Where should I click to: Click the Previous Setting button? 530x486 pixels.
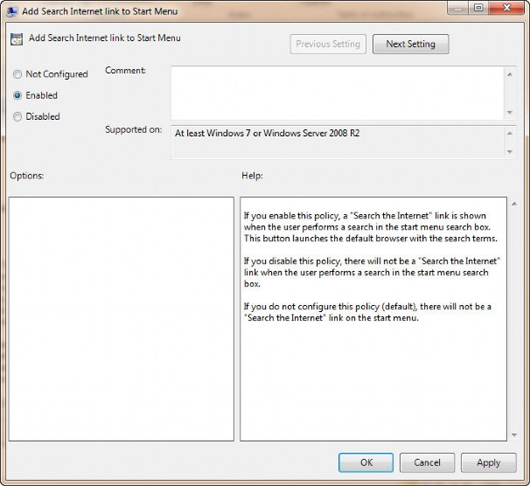tap(328, 44)
